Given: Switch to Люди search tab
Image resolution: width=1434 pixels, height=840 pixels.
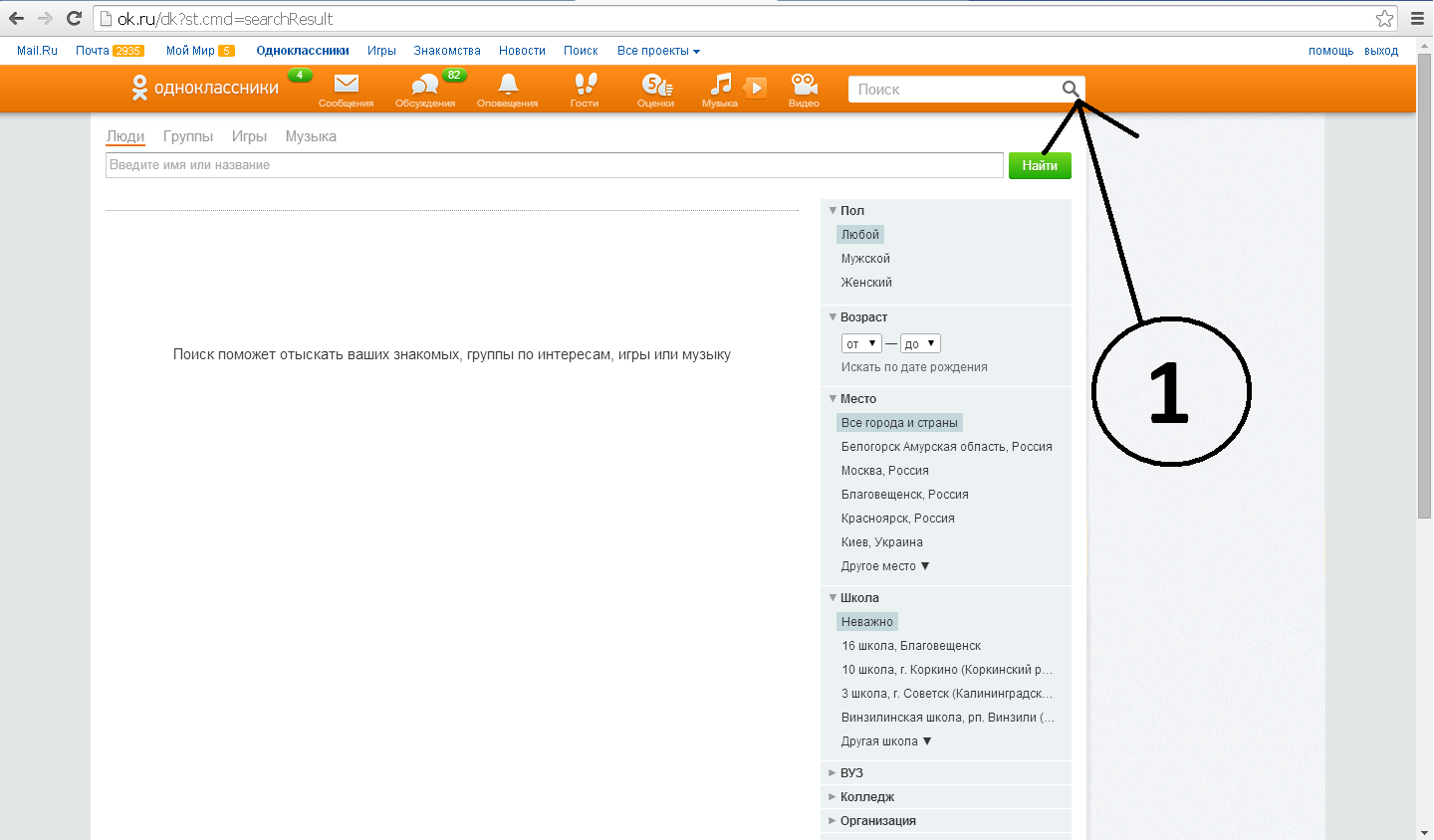Looking at the screenshot, I should coord(125,136).
